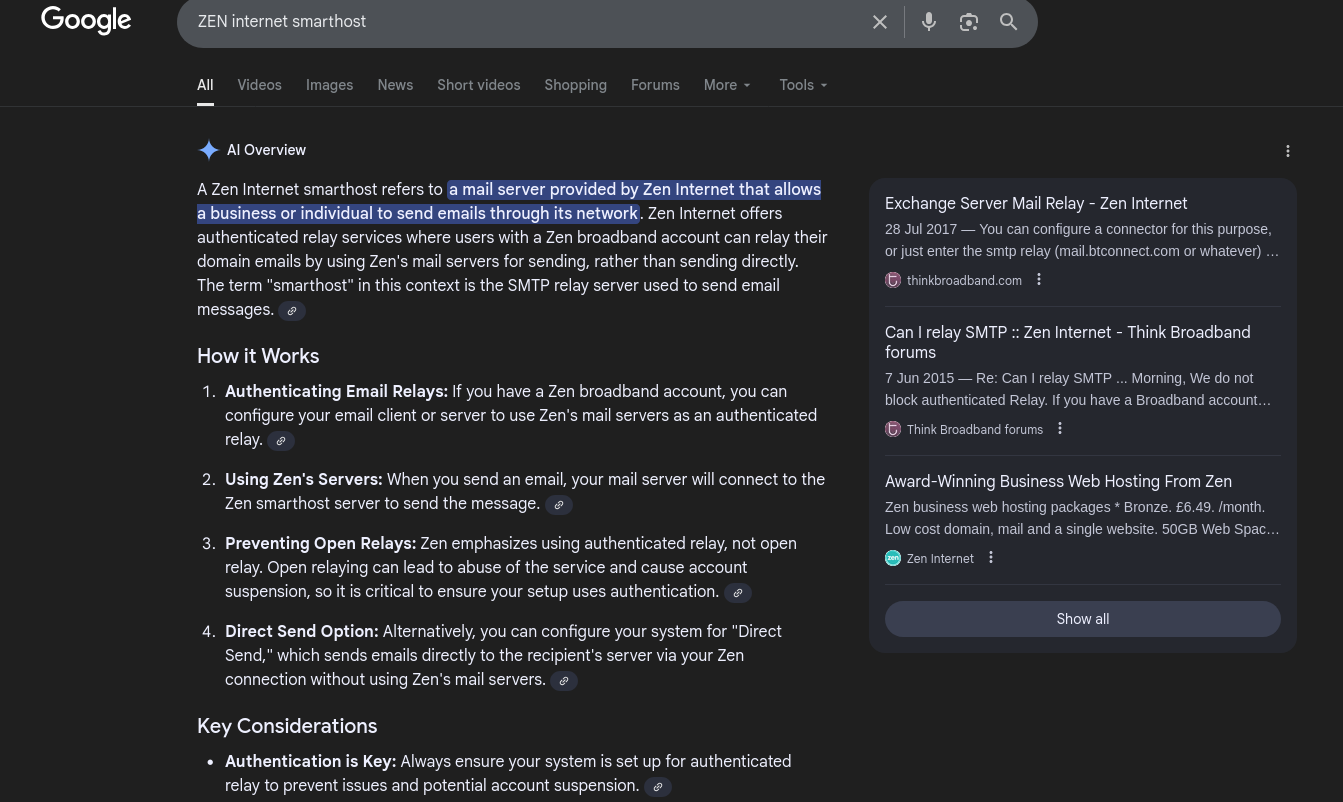Click source link icon after Authenticating Email Relays
The image size is (1343, 802).
(x=281, y=441)
